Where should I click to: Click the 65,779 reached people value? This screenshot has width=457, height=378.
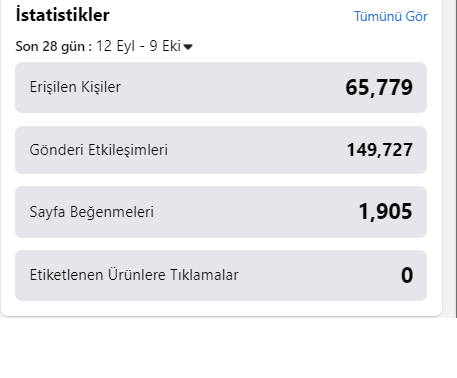(x=379, y=88)
